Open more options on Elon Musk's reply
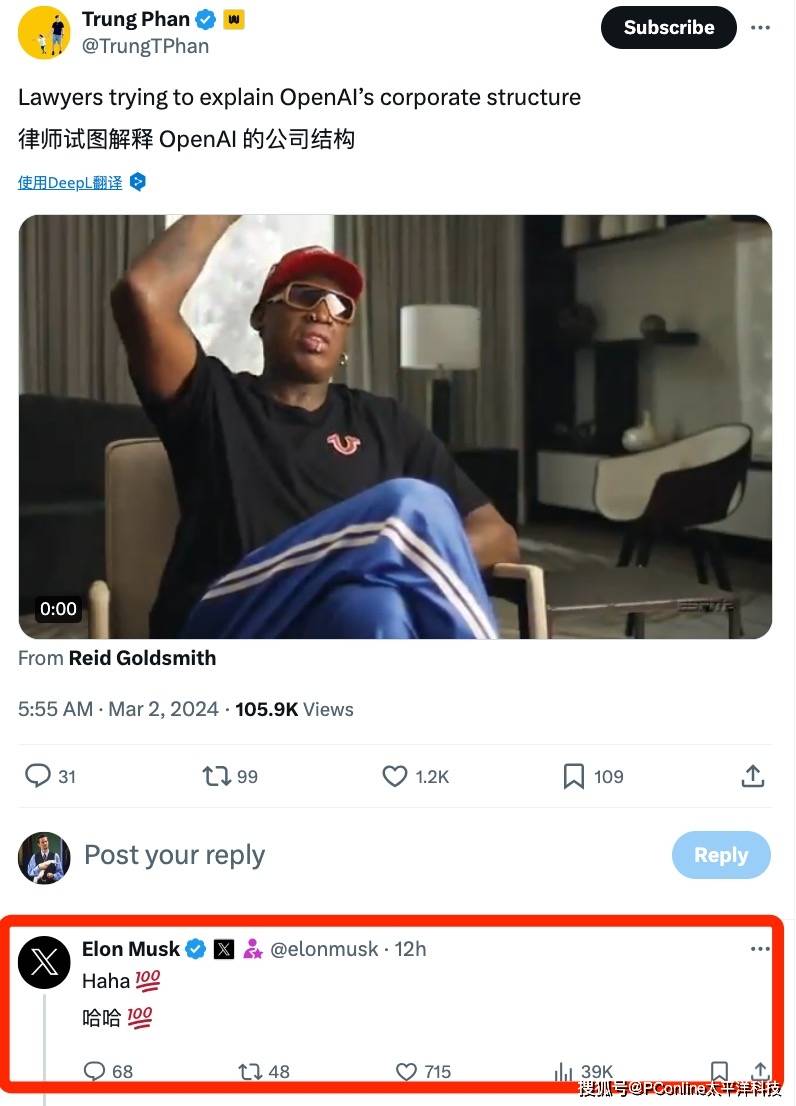Viewport: 796px width, 1106px height. pos(760,948)
